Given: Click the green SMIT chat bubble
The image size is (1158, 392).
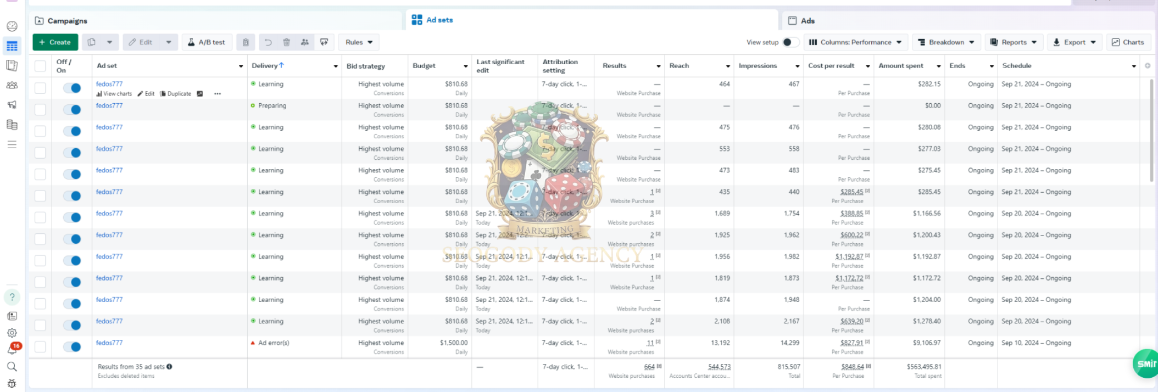Looking at the screenshot, I should tap(1145, 364).
